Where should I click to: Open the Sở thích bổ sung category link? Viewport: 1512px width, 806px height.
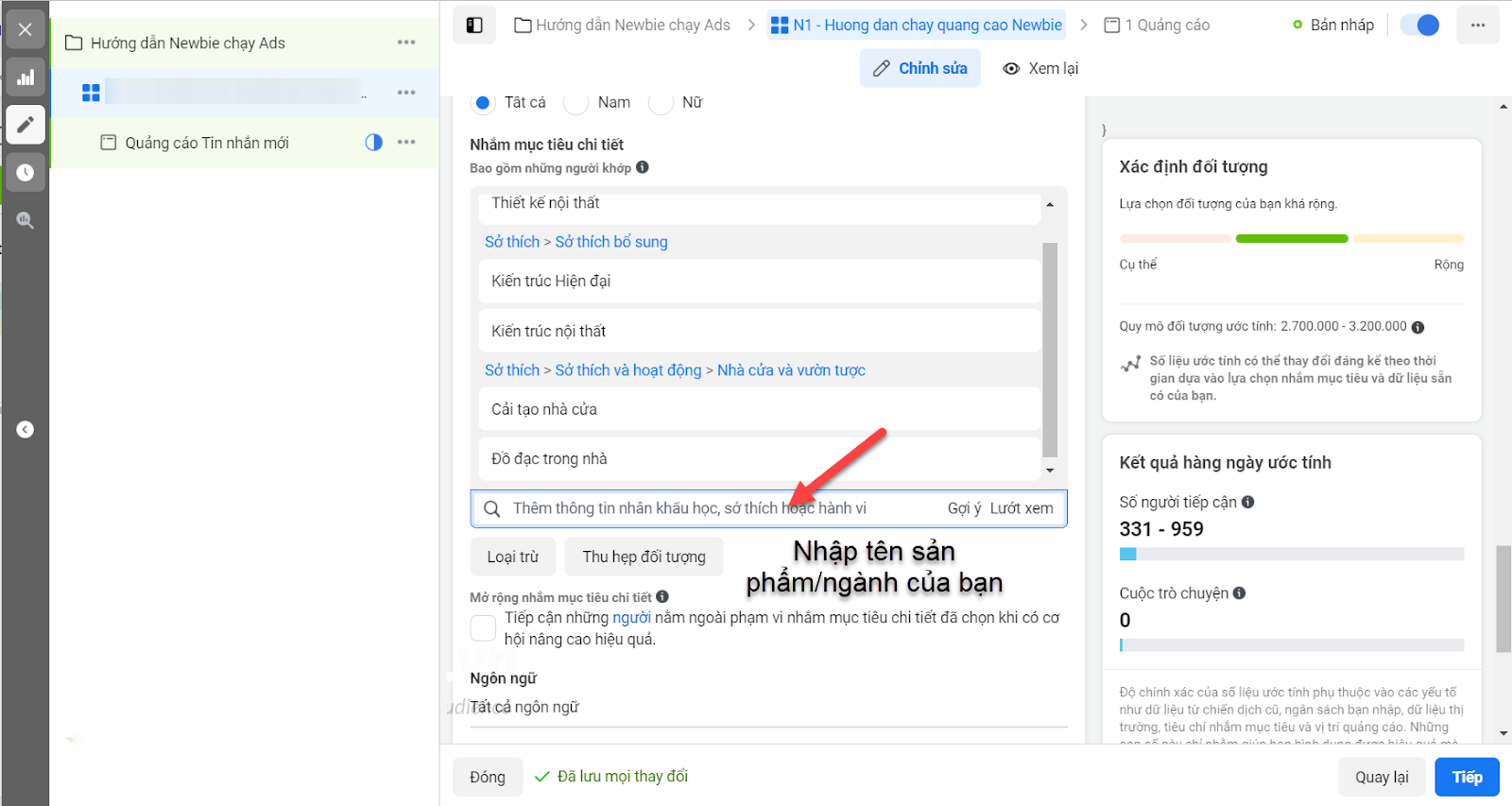coord(611,242)
